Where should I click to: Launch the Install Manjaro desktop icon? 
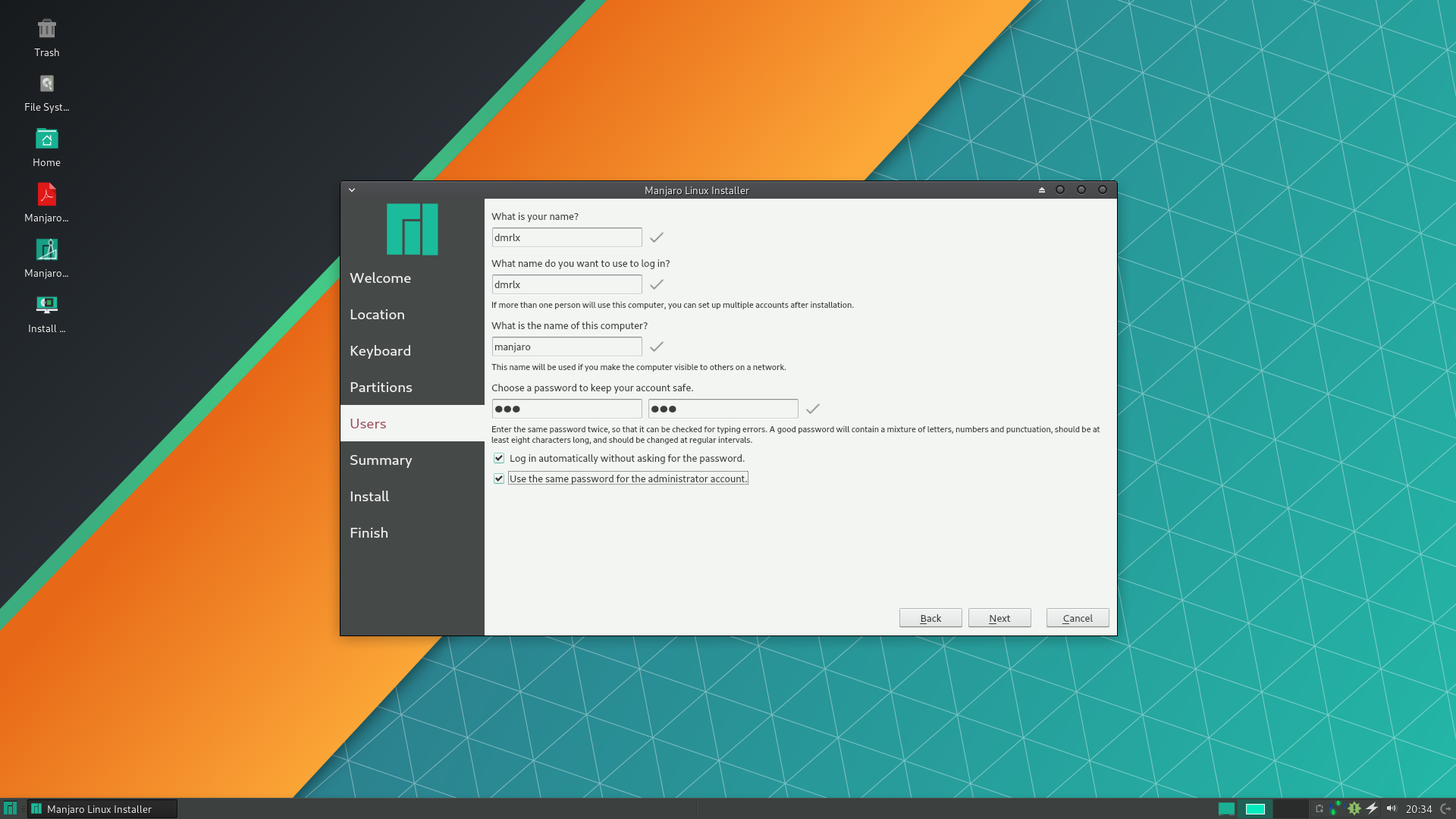46,306
